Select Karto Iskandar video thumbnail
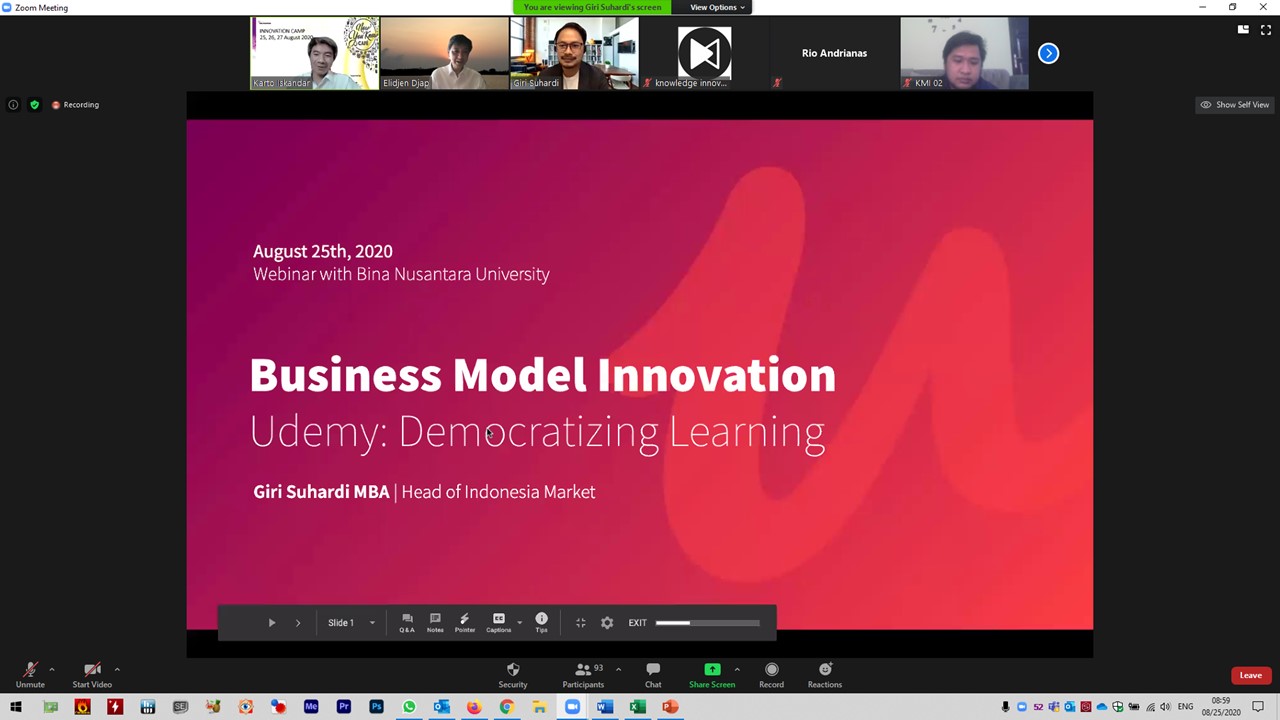The image size is (1280, 720). point(314,53)
